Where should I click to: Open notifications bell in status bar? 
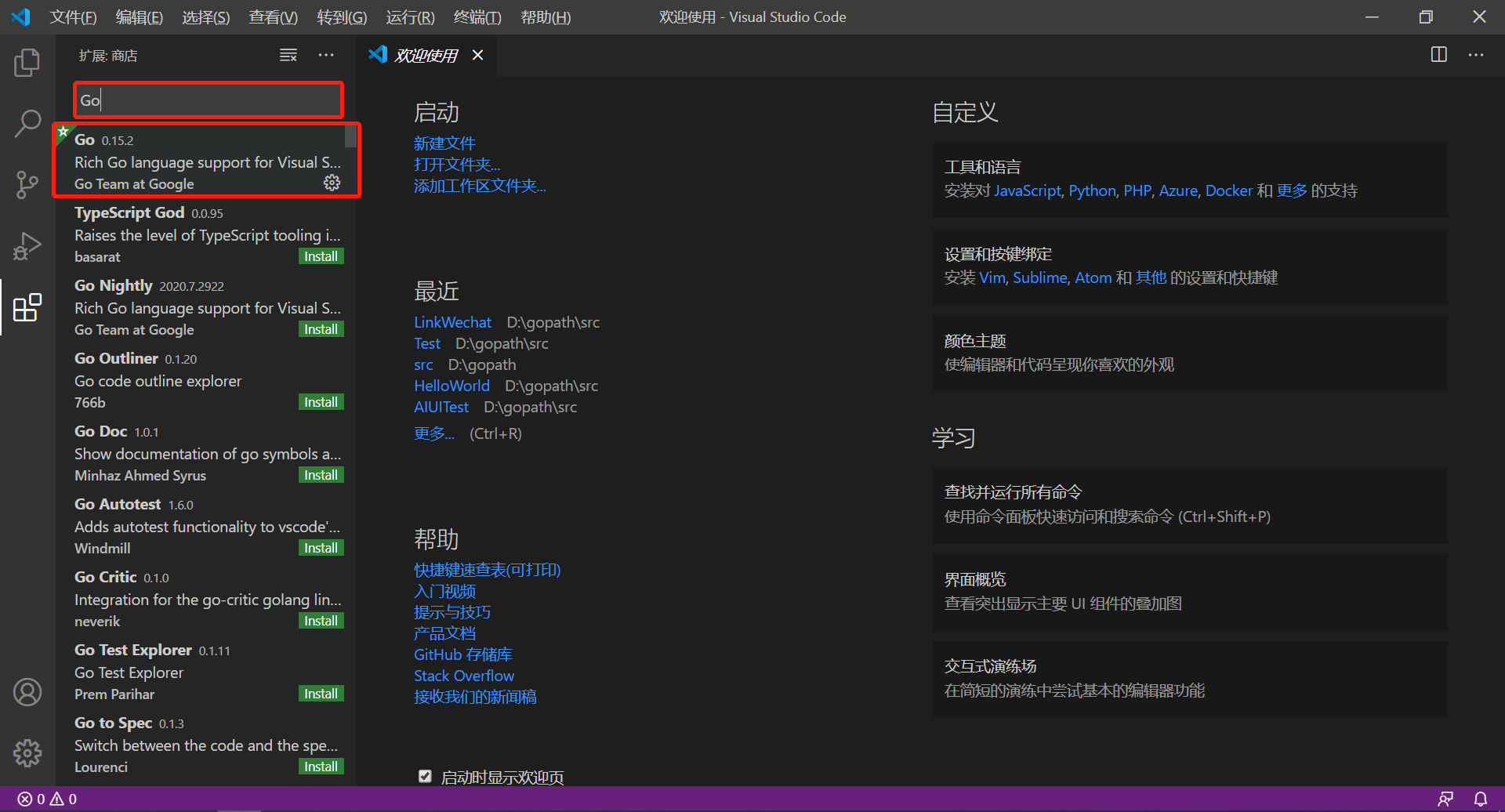pyautogui.click(x=1481, y=799)
